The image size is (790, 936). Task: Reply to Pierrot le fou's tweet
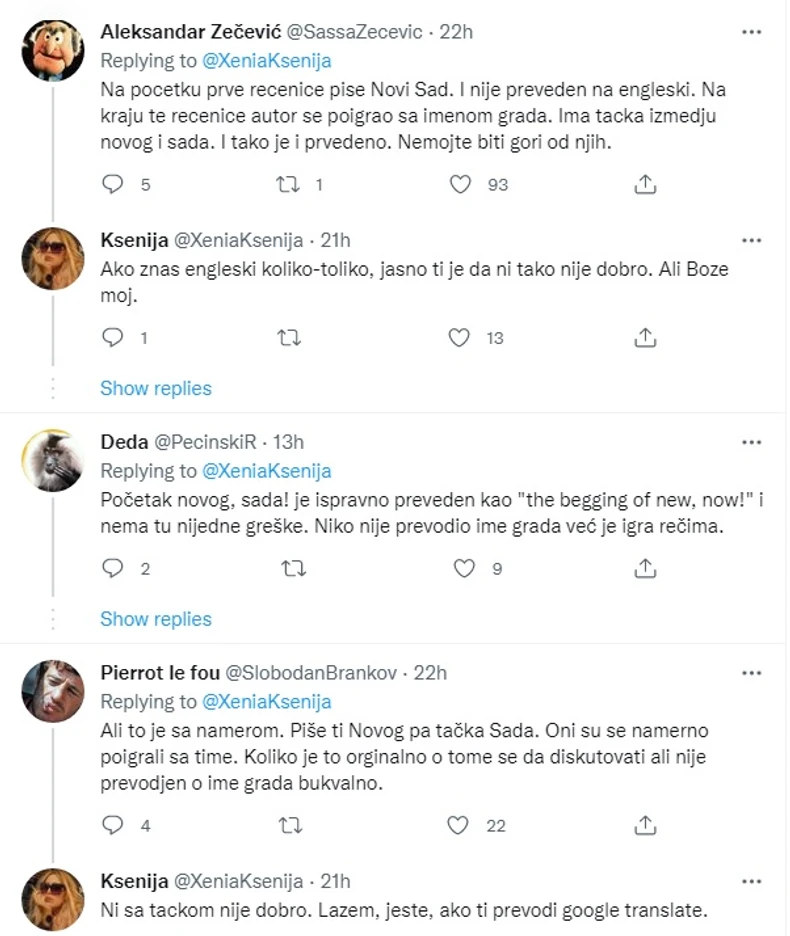pyautogui.click(x=114, y=826)
